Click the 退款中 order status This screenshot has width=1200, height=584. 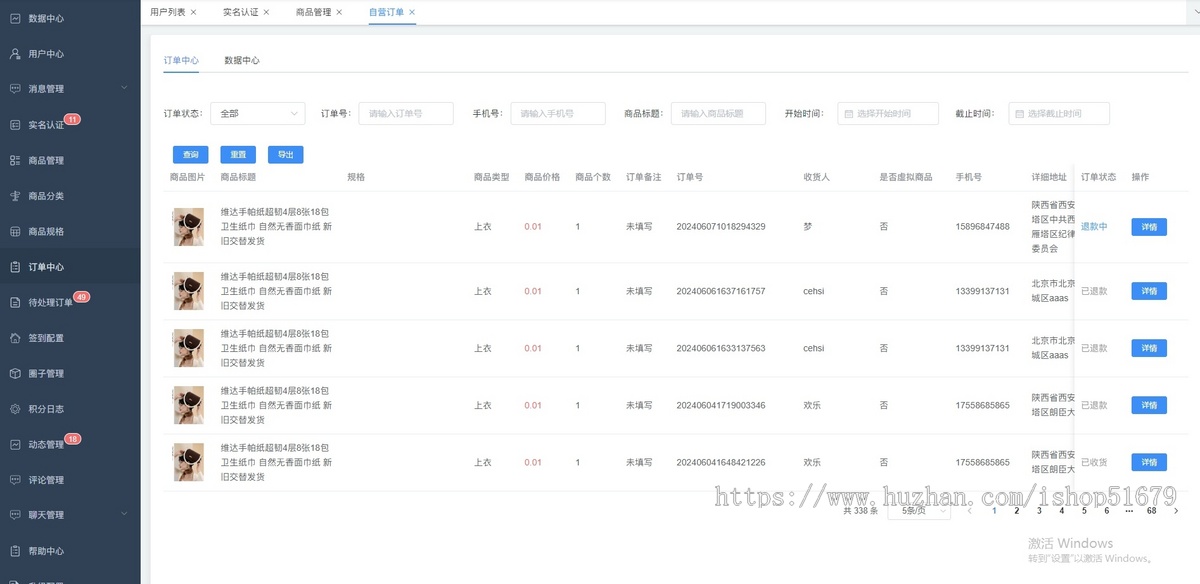coord(1094,227)
